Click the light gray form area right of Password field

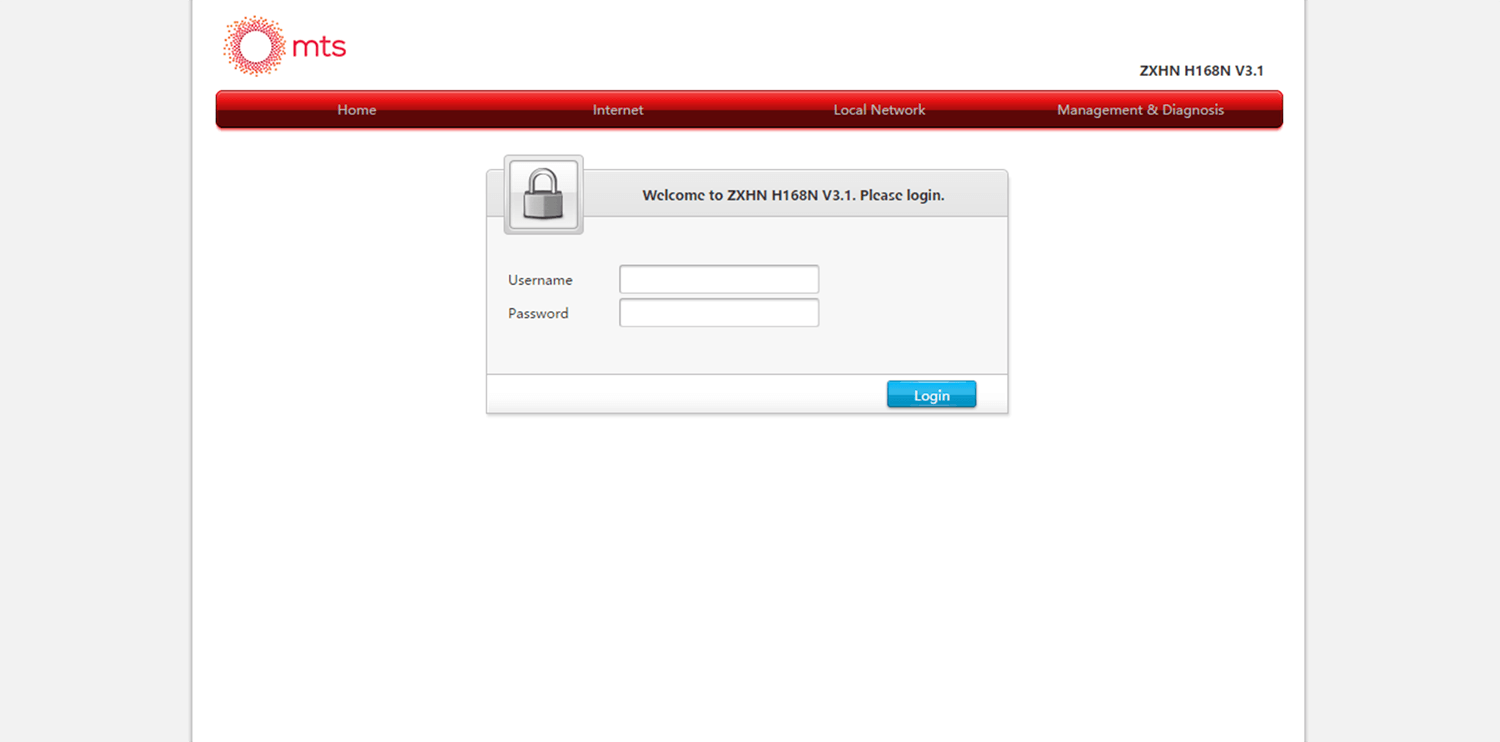point(912,313)
